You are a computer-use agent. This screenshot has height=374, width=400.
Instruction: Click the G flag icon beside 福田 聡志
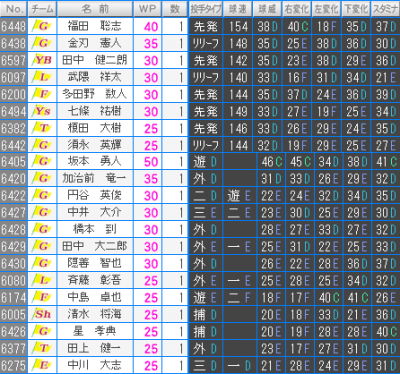click(42, 26)
